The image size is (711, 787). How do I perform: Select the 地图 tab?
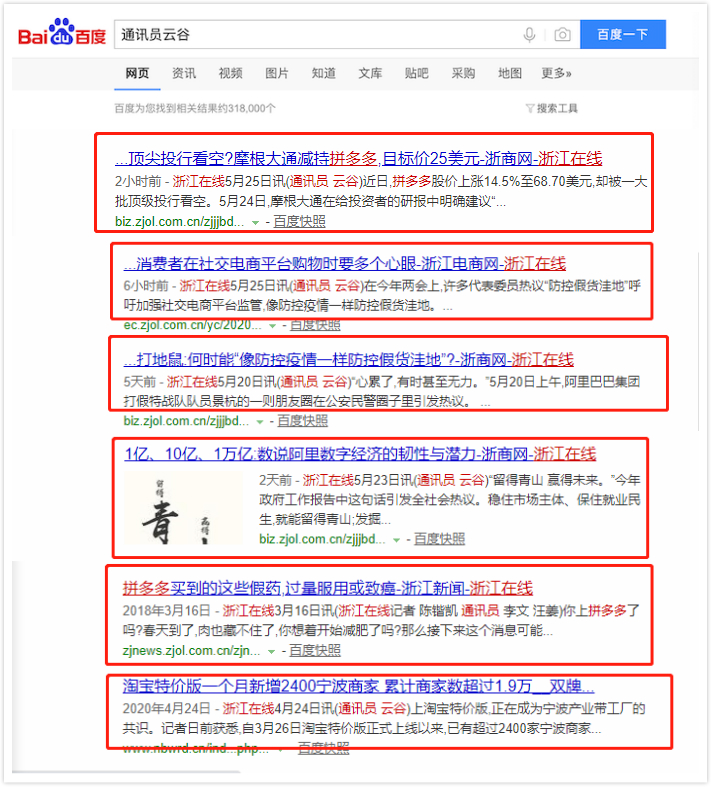(510, 73)
